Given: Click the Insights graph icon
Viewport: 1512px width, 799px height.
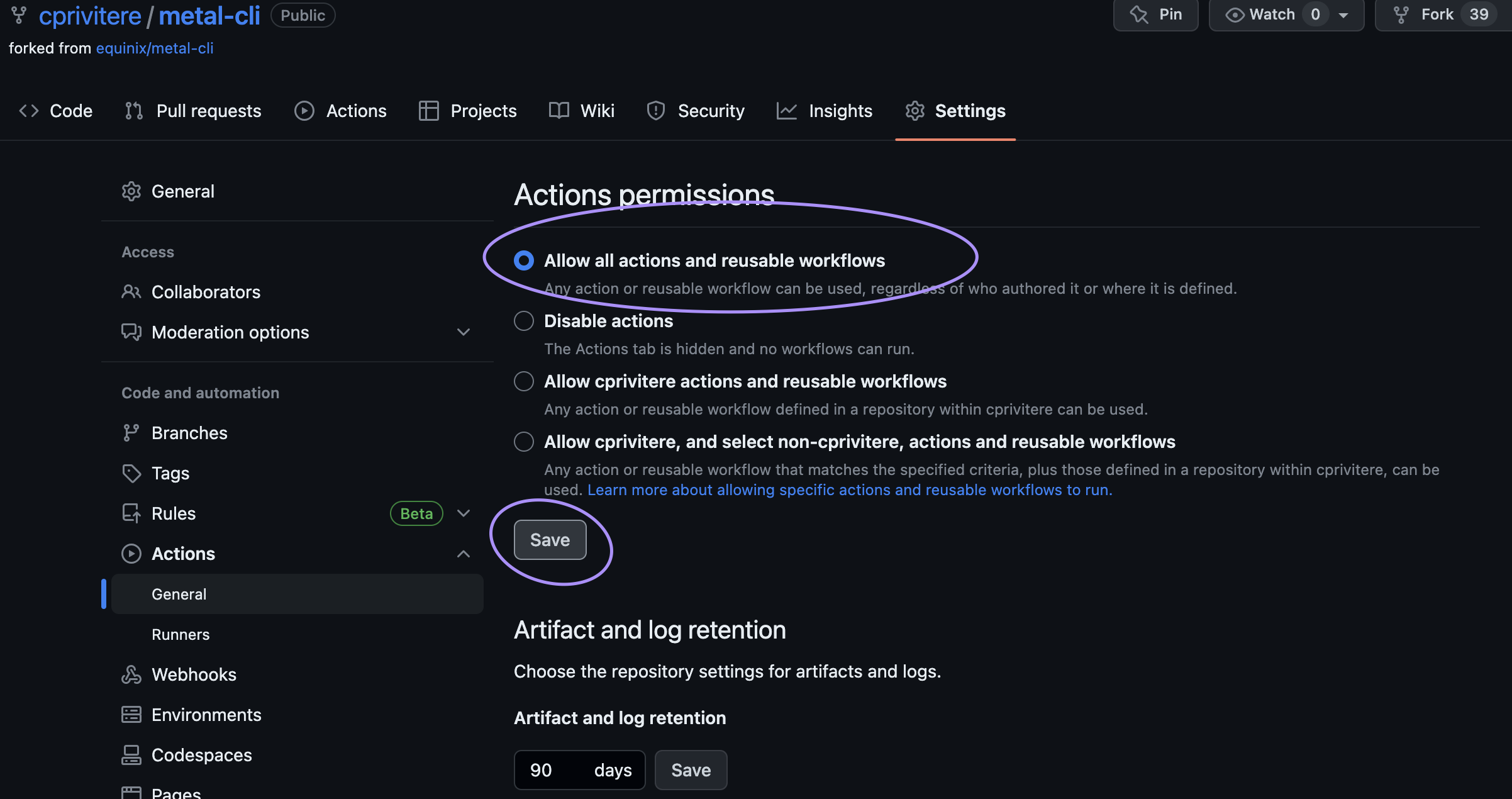Looking at the screenshot, I should [x=787, y=111].
